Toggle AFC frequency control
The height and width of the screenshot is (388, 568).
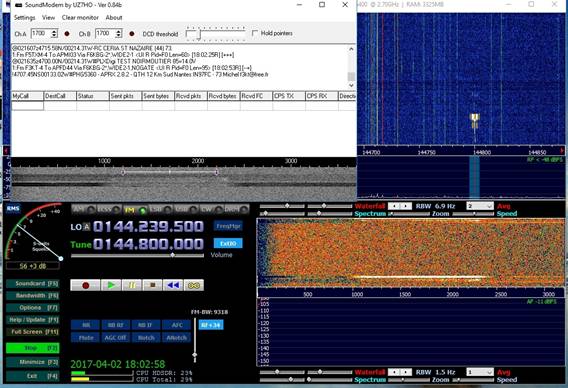tap(176, 325)
